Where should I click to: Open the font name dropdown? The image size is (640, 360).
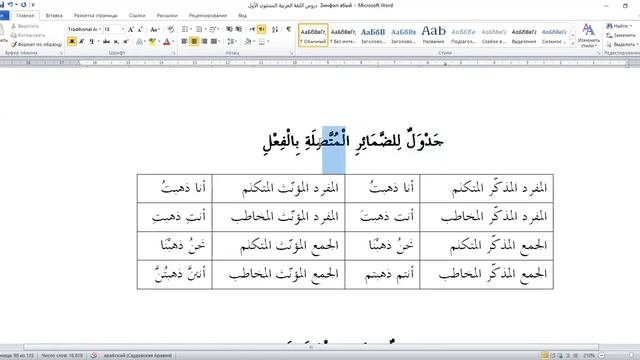[100, 29]
